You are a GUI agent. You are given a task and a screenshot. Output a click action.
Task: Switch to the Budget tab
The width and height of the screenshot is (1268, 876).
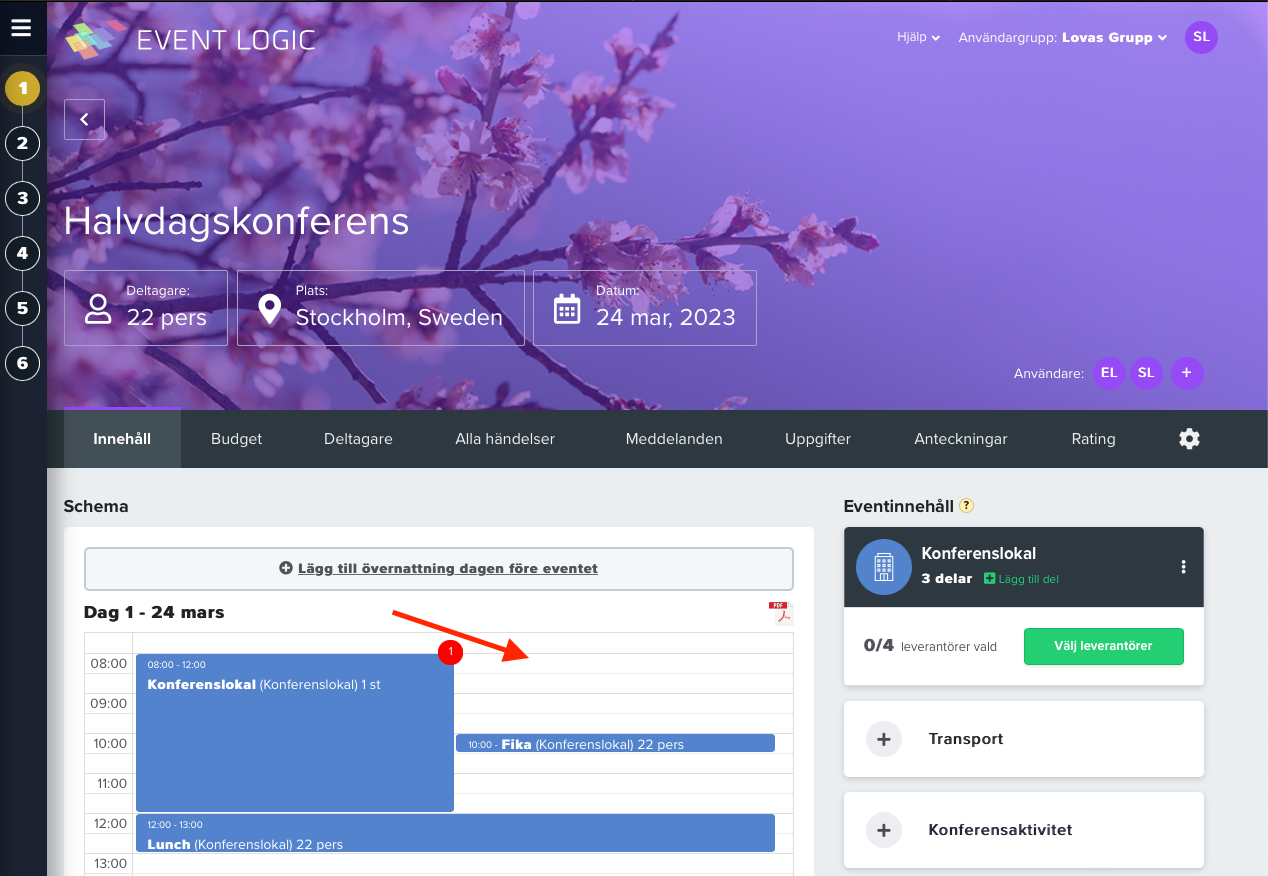click(x=236, y=439)
